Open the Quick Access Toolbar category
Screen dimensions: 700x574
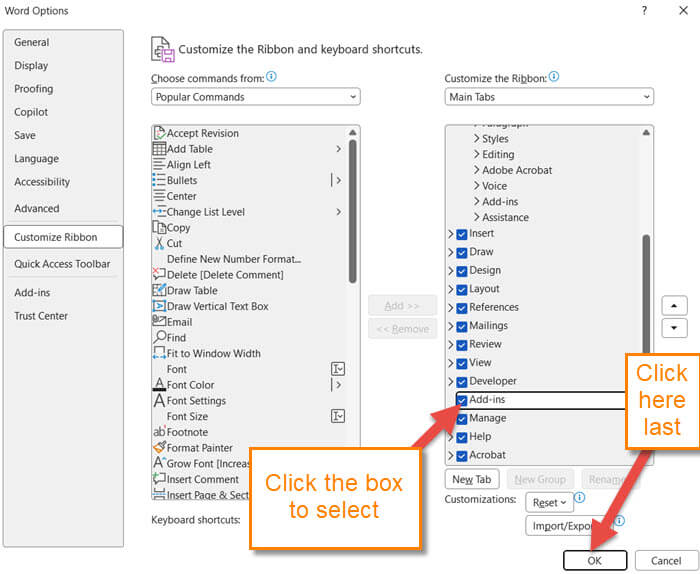62,264
